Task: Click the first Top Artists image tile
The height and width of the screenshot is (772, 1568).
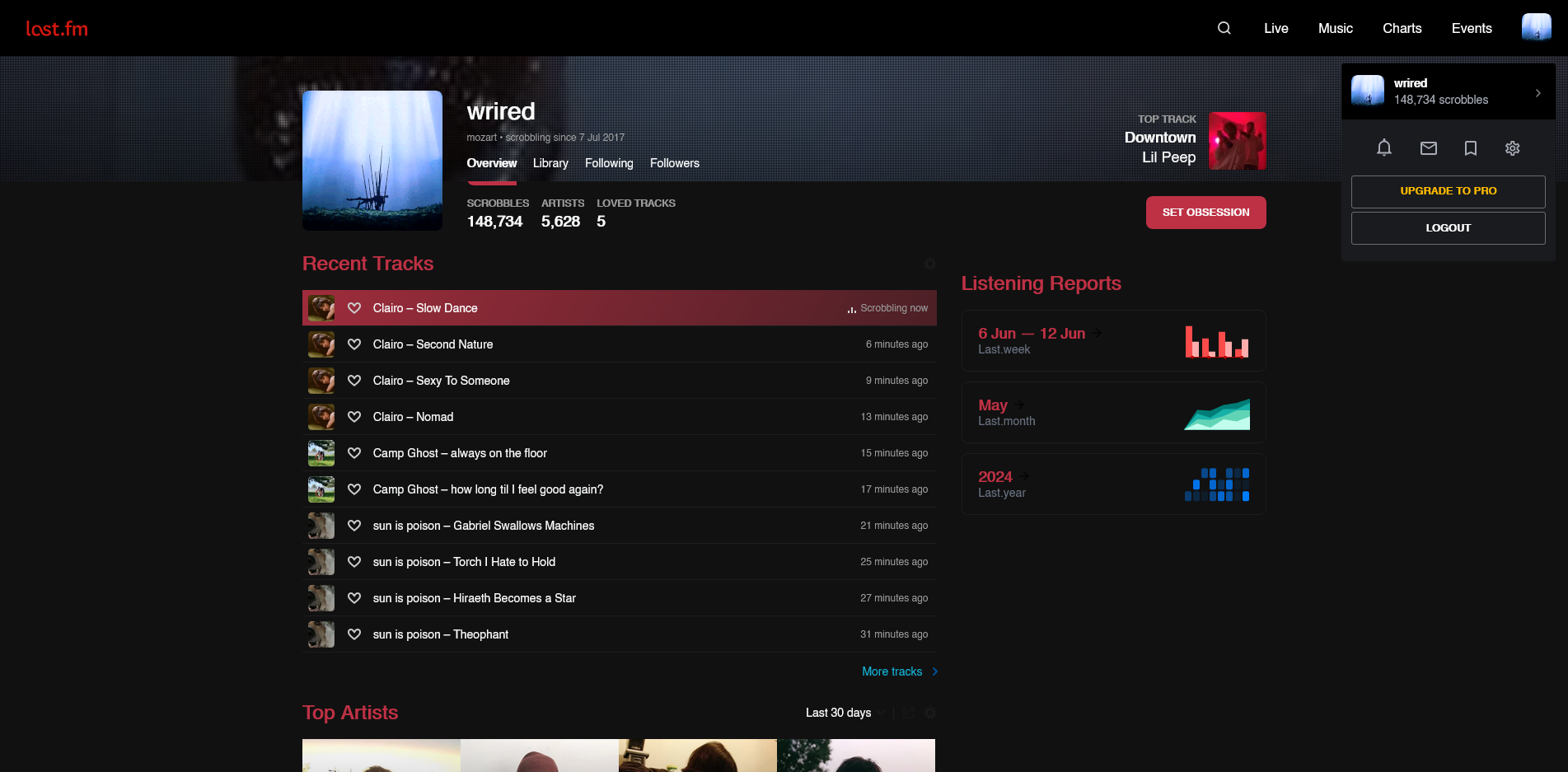Action: tap(381, 756)
